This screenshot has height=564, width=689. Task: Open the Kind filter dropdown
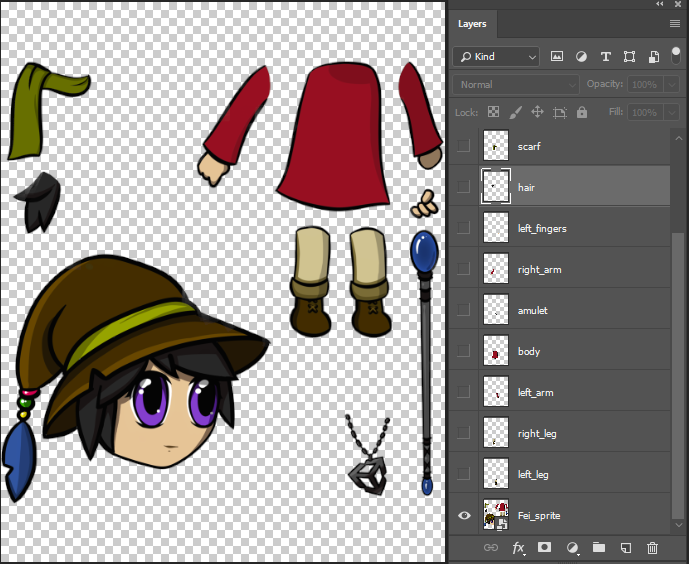click(495, 57)
